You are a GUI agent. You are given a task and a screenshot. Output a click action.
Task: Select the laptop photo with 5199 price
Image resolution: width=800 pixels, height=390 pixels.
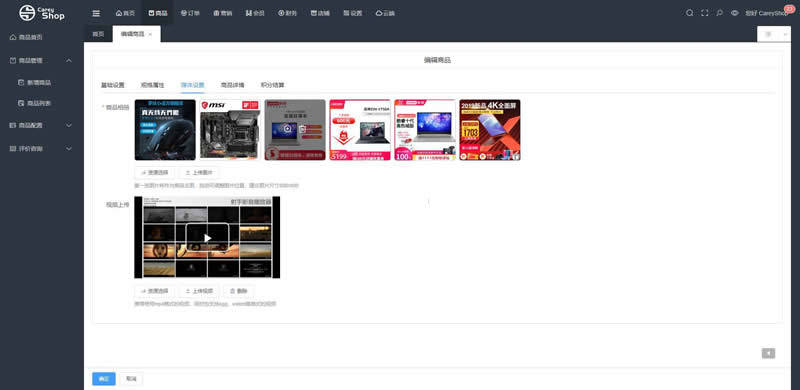[360, 130]
